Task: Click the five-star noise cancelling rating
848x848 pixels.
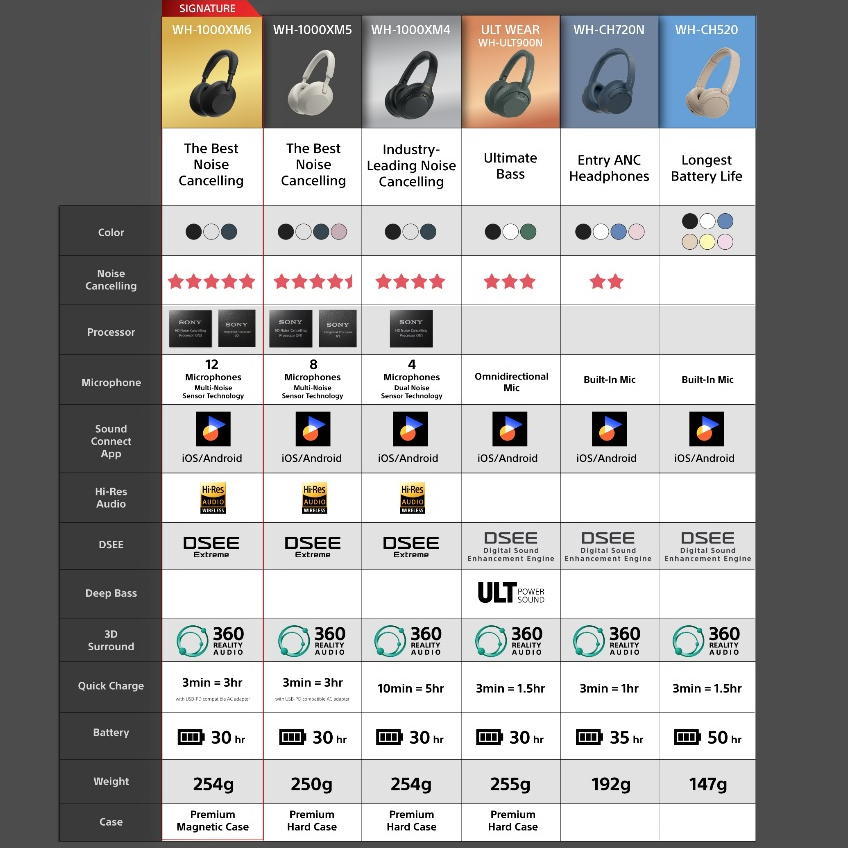Action: [211, 281]
